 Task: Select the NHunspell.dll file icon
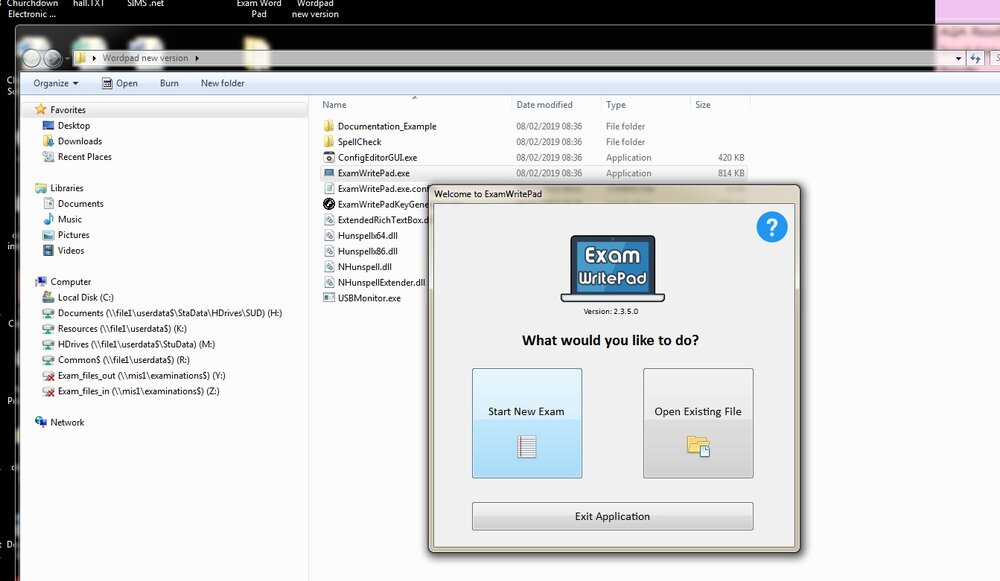coord(328,267)
